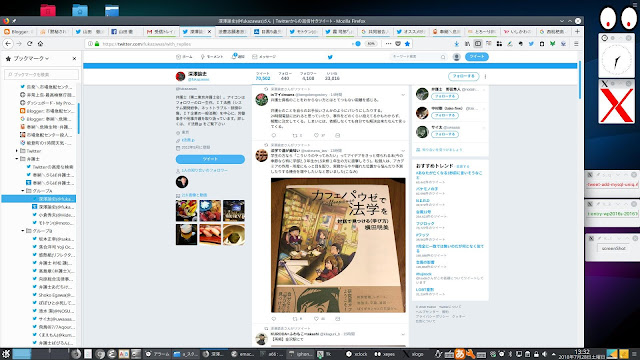Click the Twitter extension icon in toolbar
Image resolution: width=640 pixels, height=360 pixels.
(531, 44)
